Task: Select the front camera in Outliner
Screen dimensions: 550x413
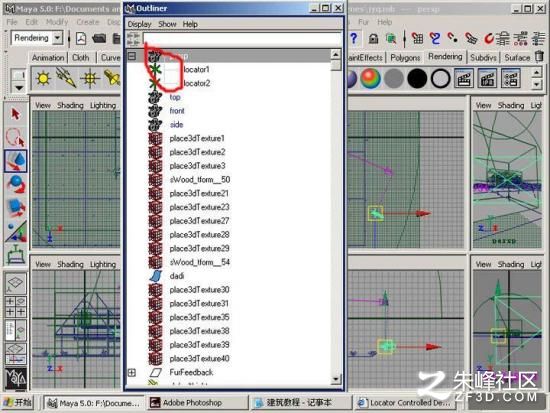Action: click(x=177, y=111)
